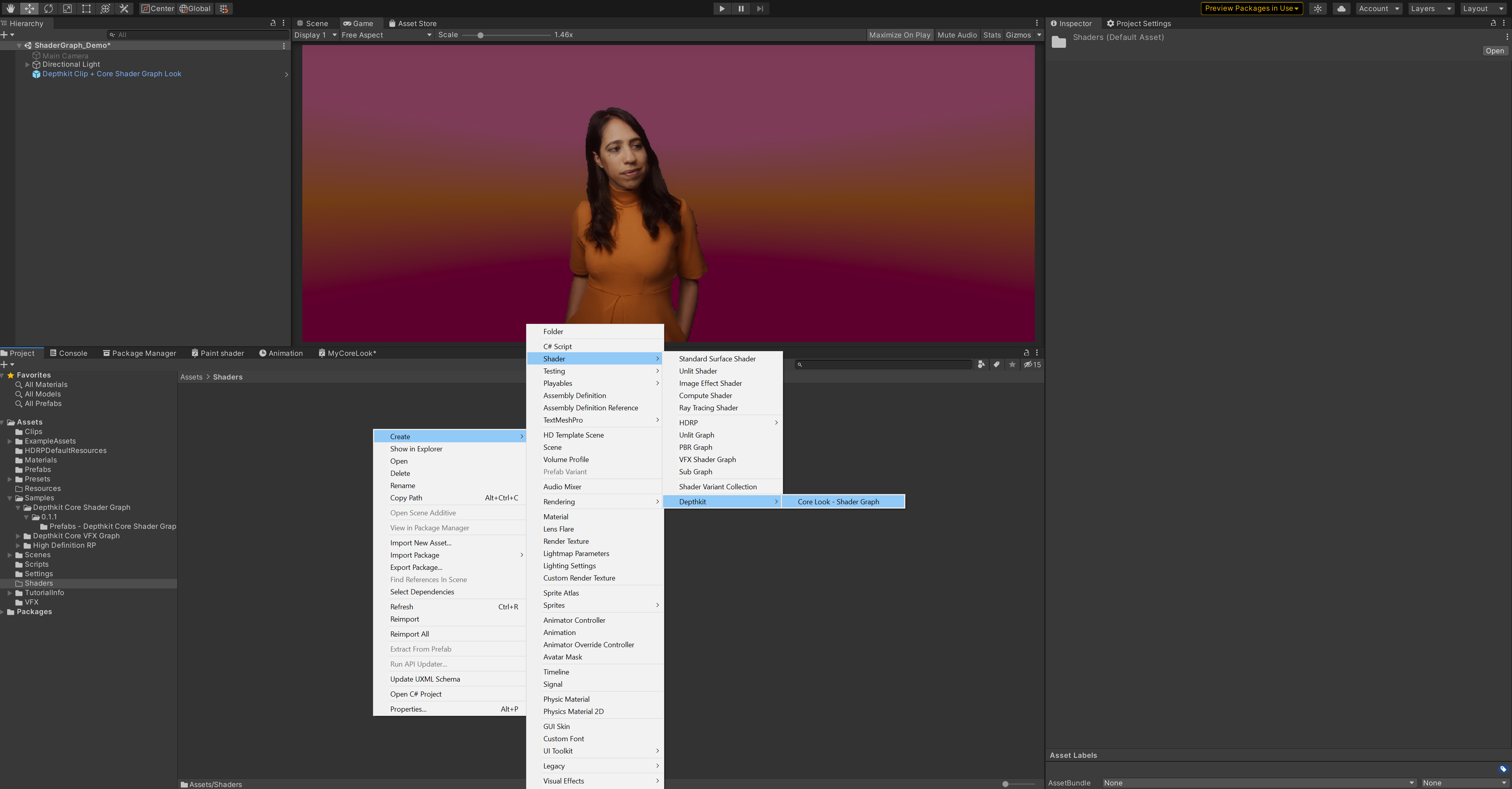Toggle Maximize On Play
The height and width of the screenshot is (789, 1512).
click(x=899, y=35)
